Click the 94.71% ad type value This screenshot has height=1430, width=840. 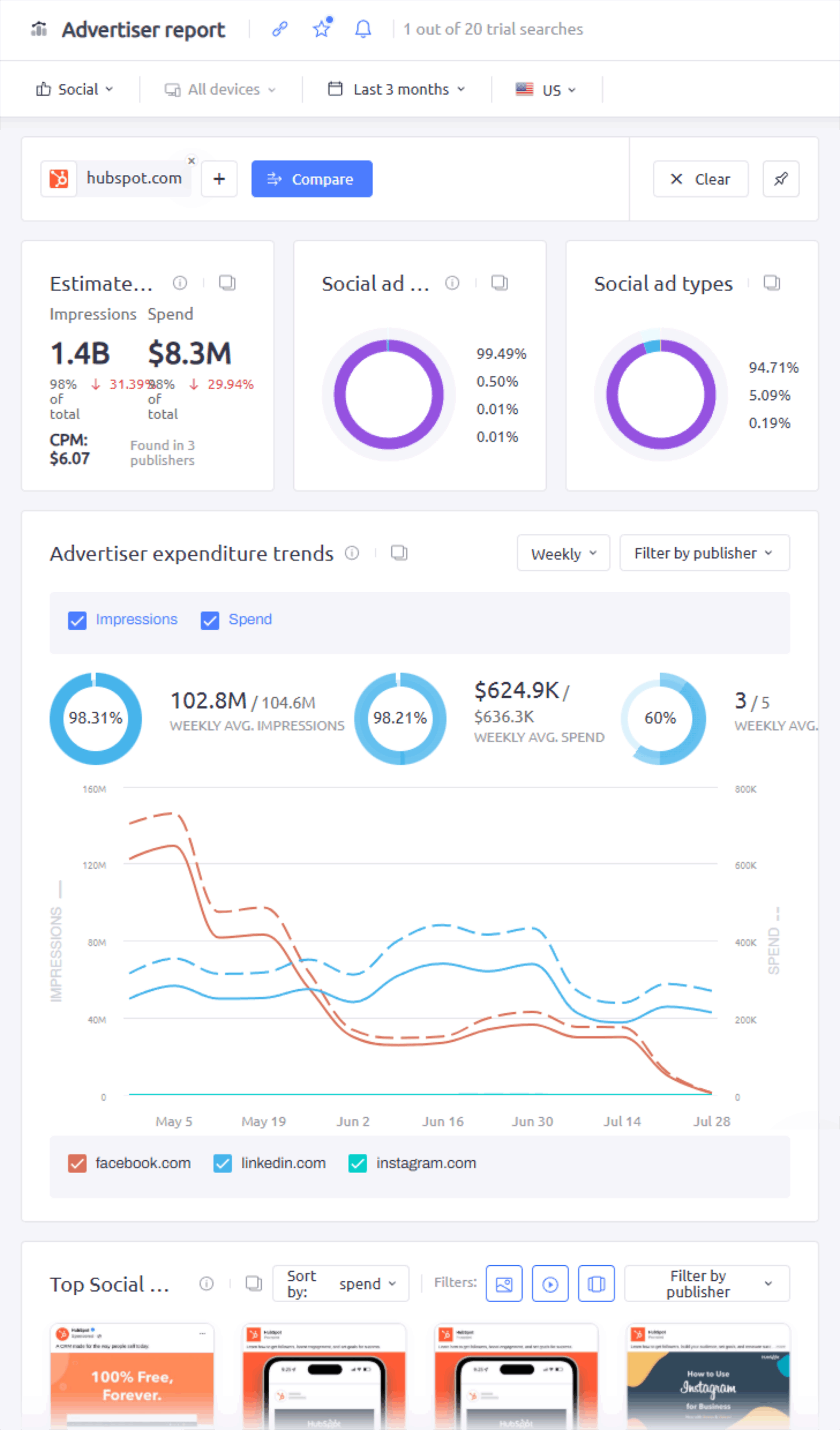click(774, 368)
